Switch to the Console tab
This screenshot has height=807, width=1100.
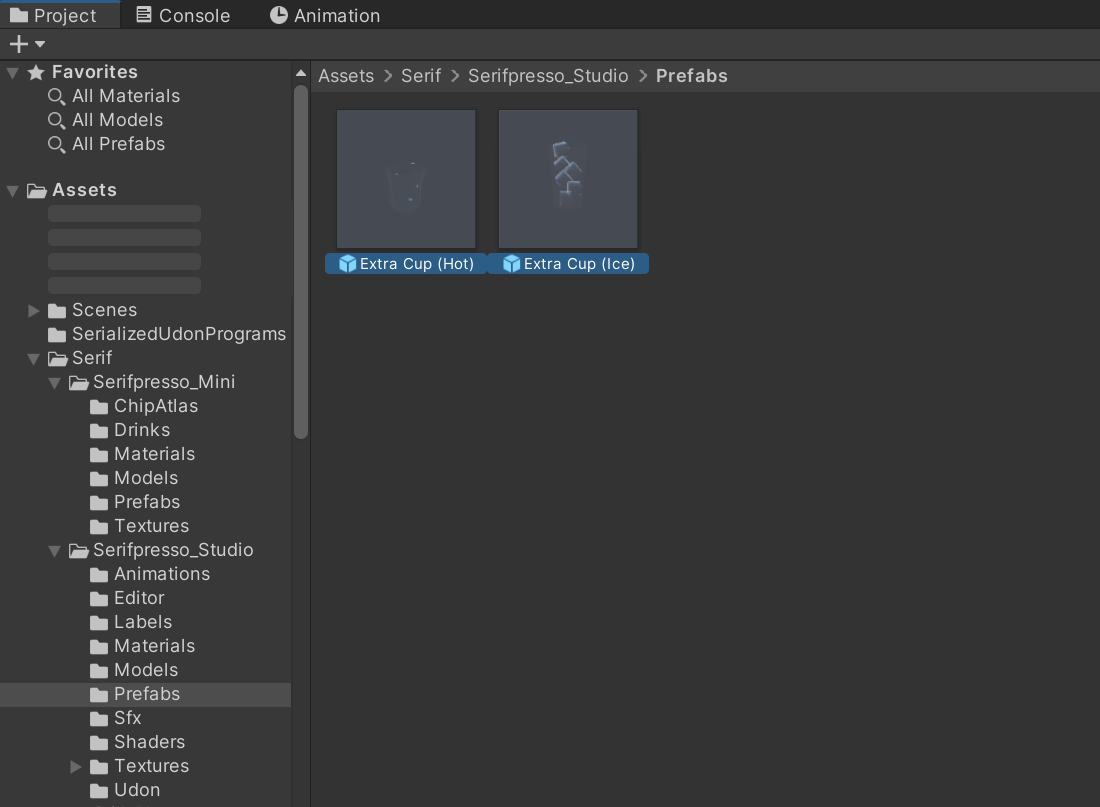182,15
